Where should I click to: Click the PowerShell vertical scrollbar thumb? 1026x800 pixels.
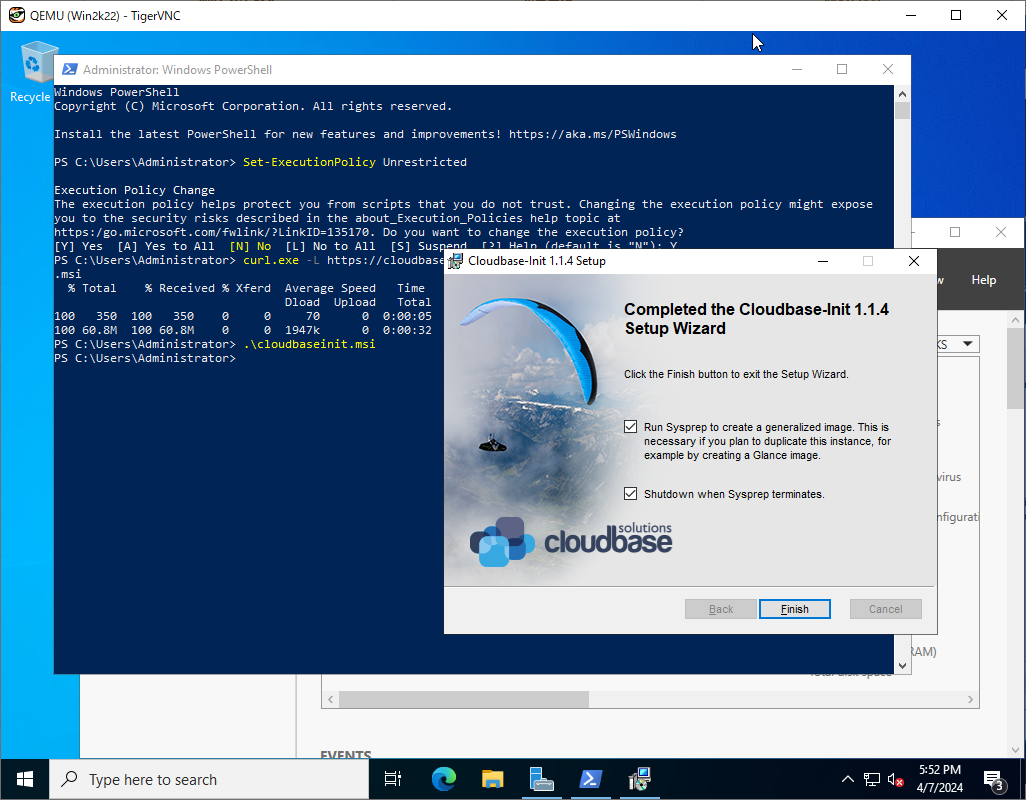[902, 111]
